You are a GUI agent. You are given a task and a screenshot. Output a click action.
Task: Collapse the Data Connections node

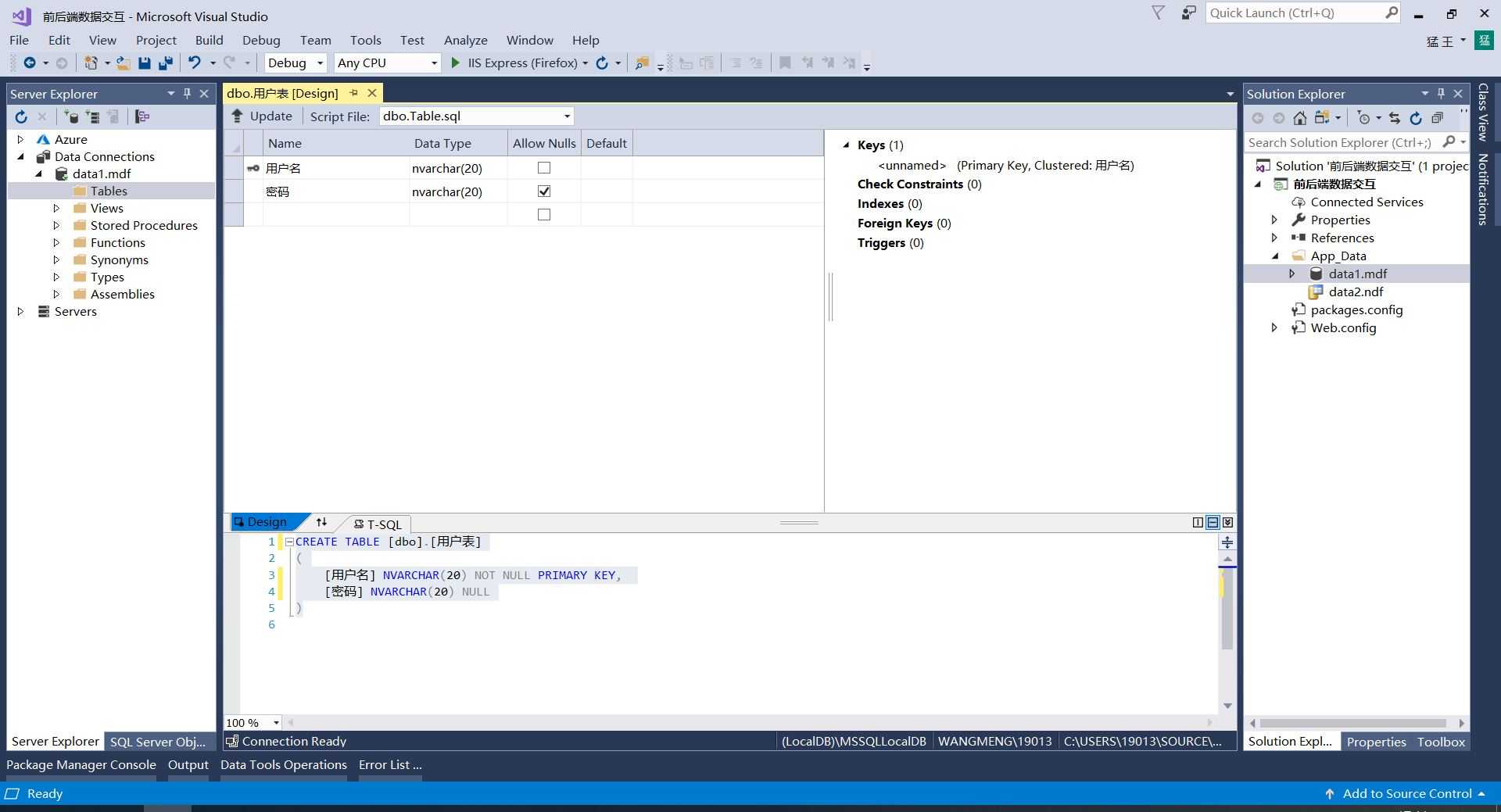click(21, 156)
